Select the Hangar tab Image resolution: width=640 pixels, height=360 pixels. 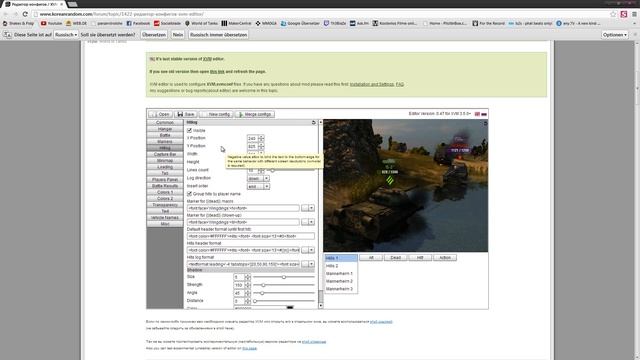coord(165,129)
